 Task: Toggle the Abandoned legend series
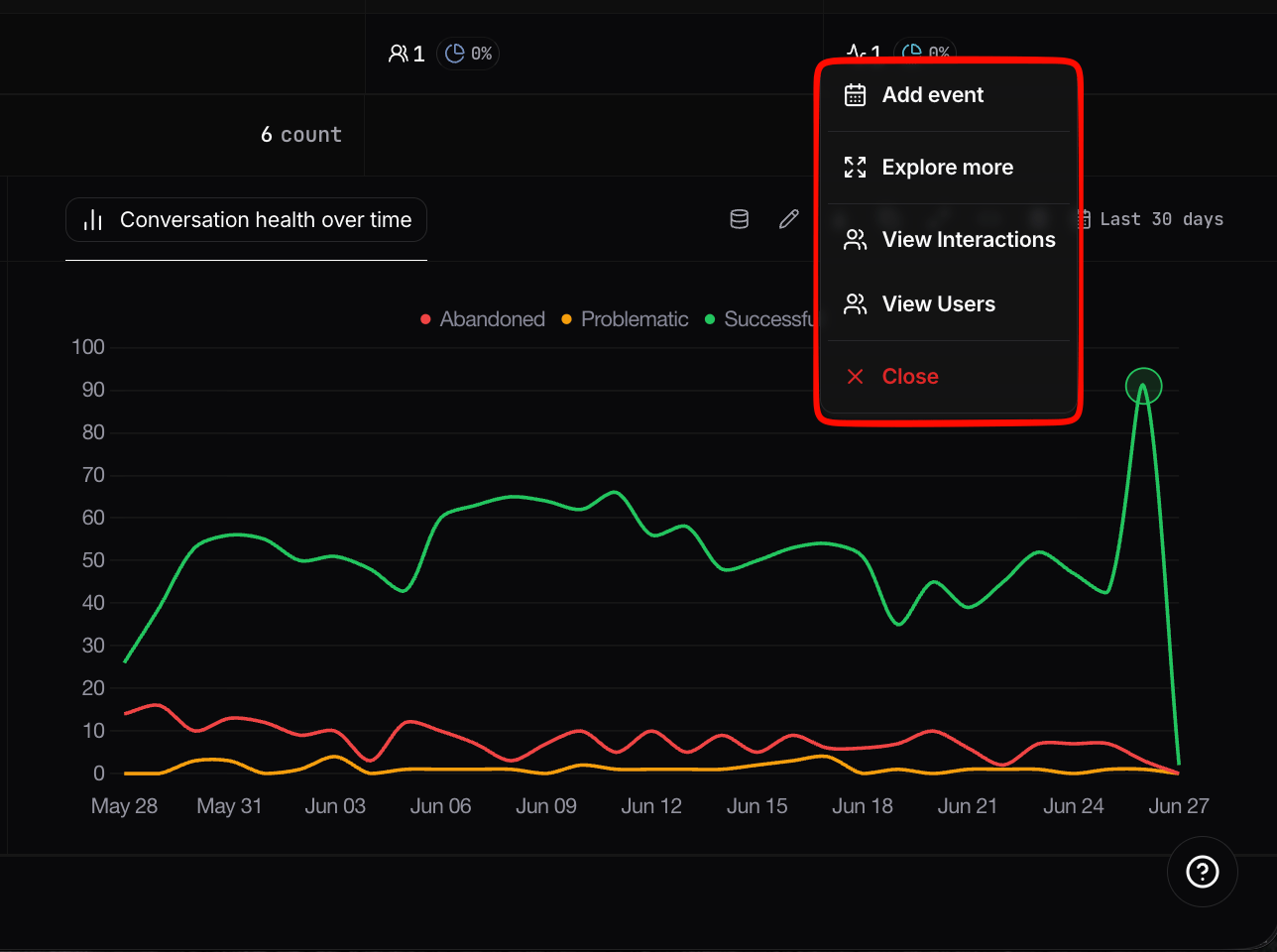[483, 319]
